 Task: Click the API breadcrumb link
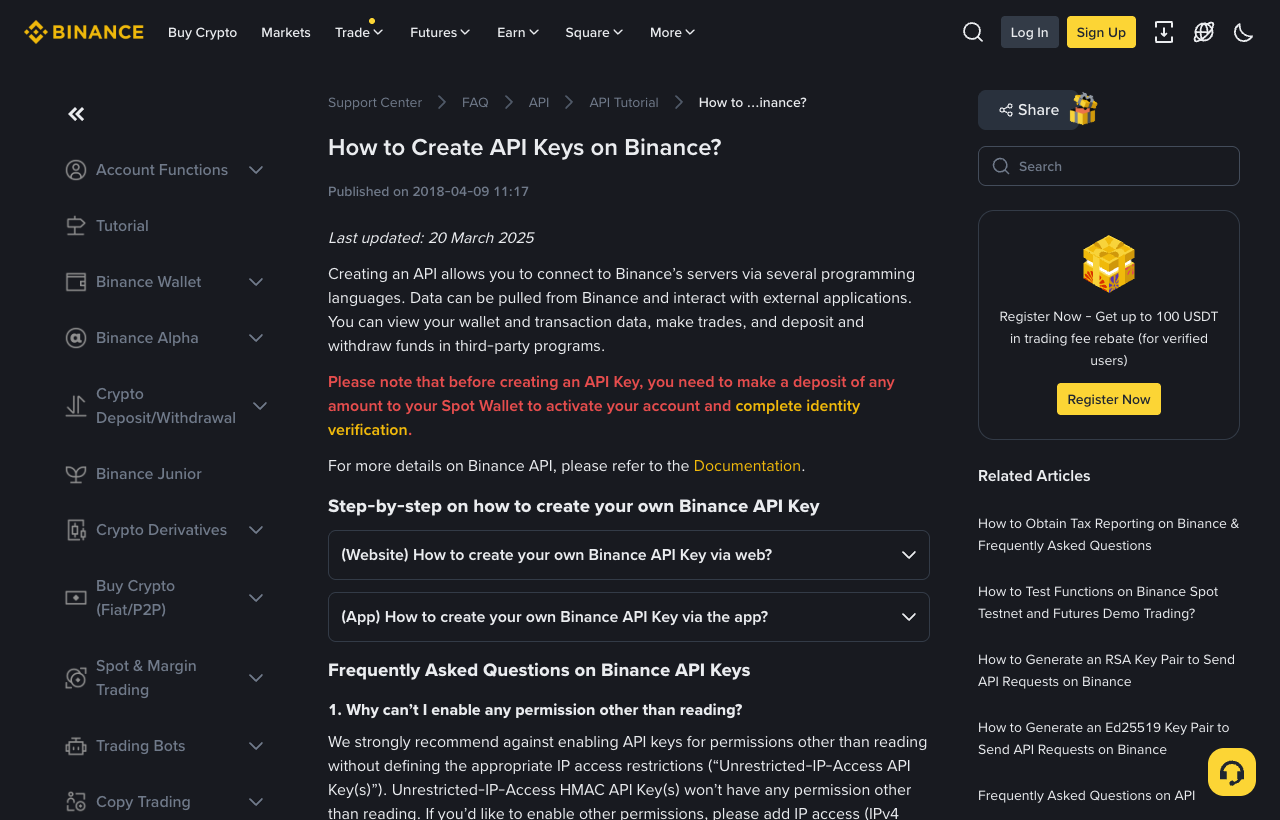pyautogui.click(x=539, y=102)
